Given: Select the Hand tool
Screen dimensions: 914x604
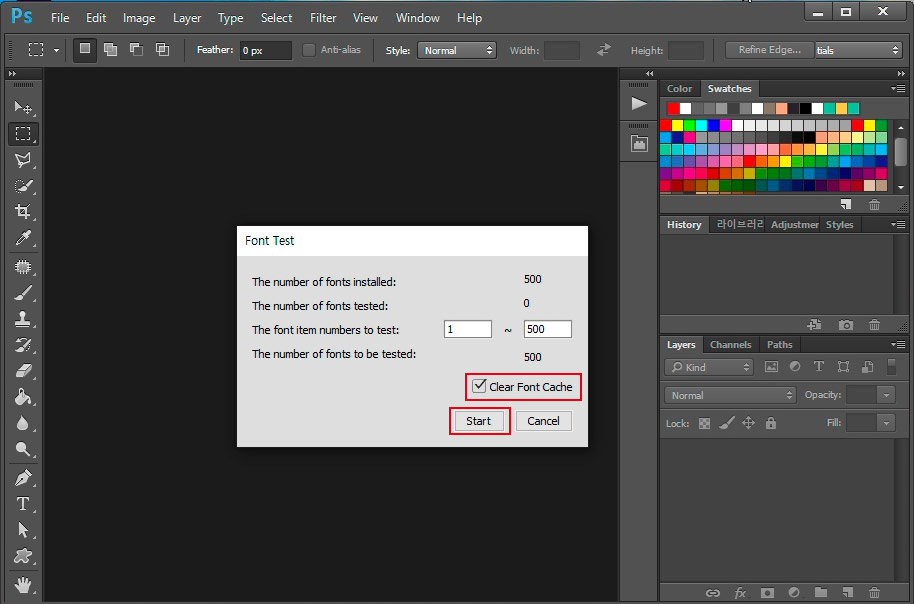Looking at the screenshot, I should point(23,584).
